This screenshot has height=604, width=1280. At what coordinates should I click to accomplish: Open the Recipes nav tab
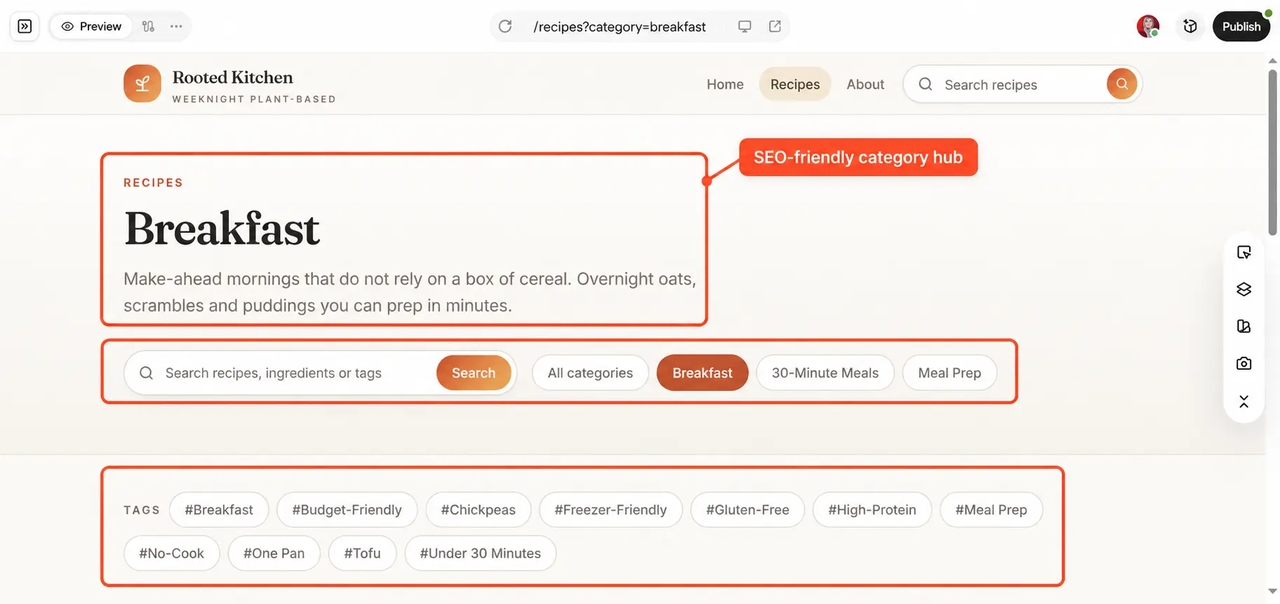pyautogui.click(x=795, y=84)
